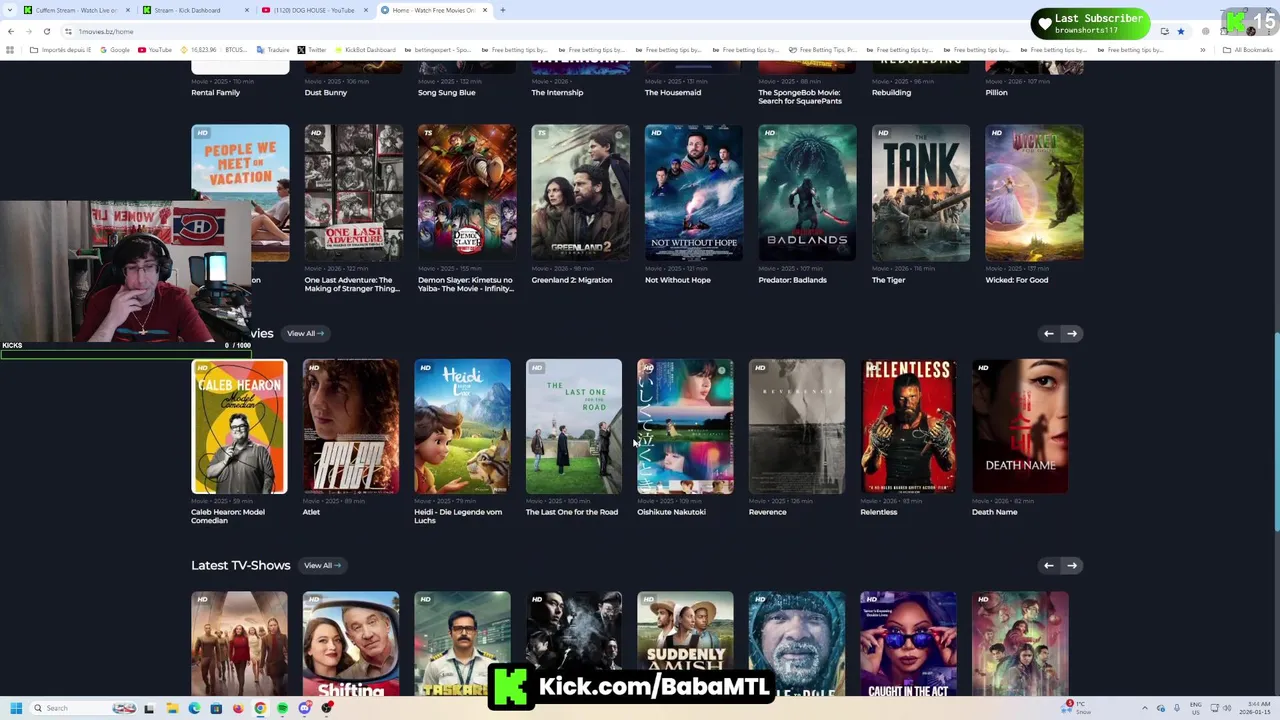Select the Suddenly Amish show poster

coord(685,644)
